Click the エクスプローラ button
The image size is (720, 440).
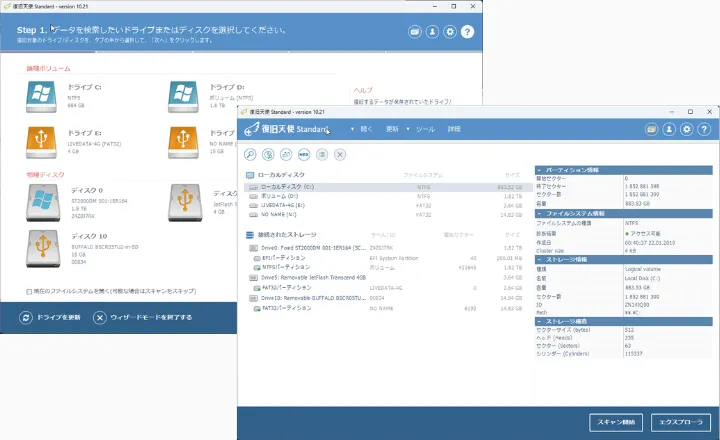click(x=681, y=422)
